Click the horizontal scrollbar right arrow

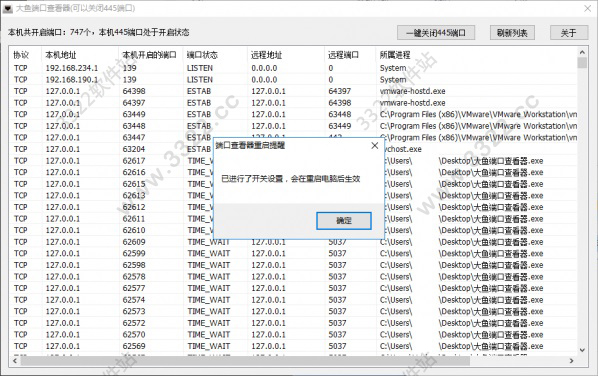pos(571,360)
